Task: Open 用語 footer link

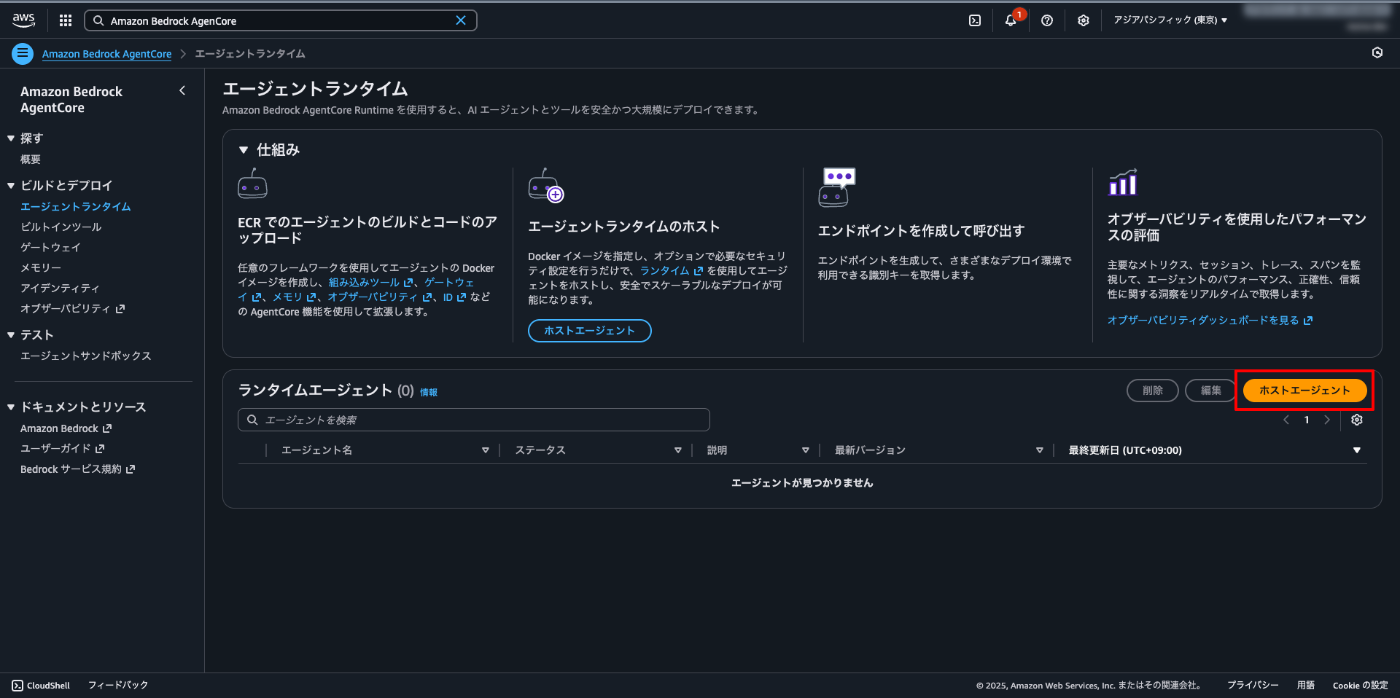Action: tap(1306, 685)
